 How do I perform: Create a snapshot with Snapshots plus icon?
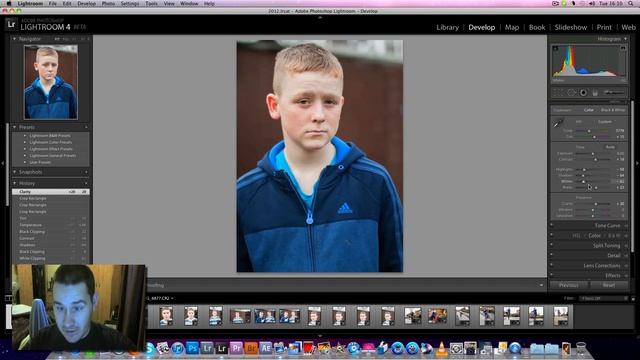pos(86,172)
